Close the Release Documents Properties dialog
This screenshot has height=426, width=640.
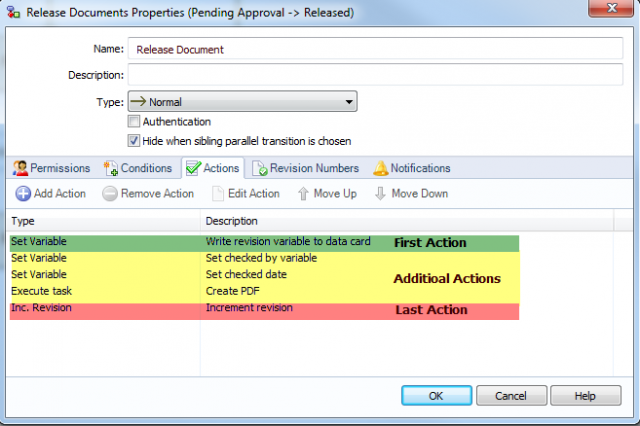pos(611,8)
